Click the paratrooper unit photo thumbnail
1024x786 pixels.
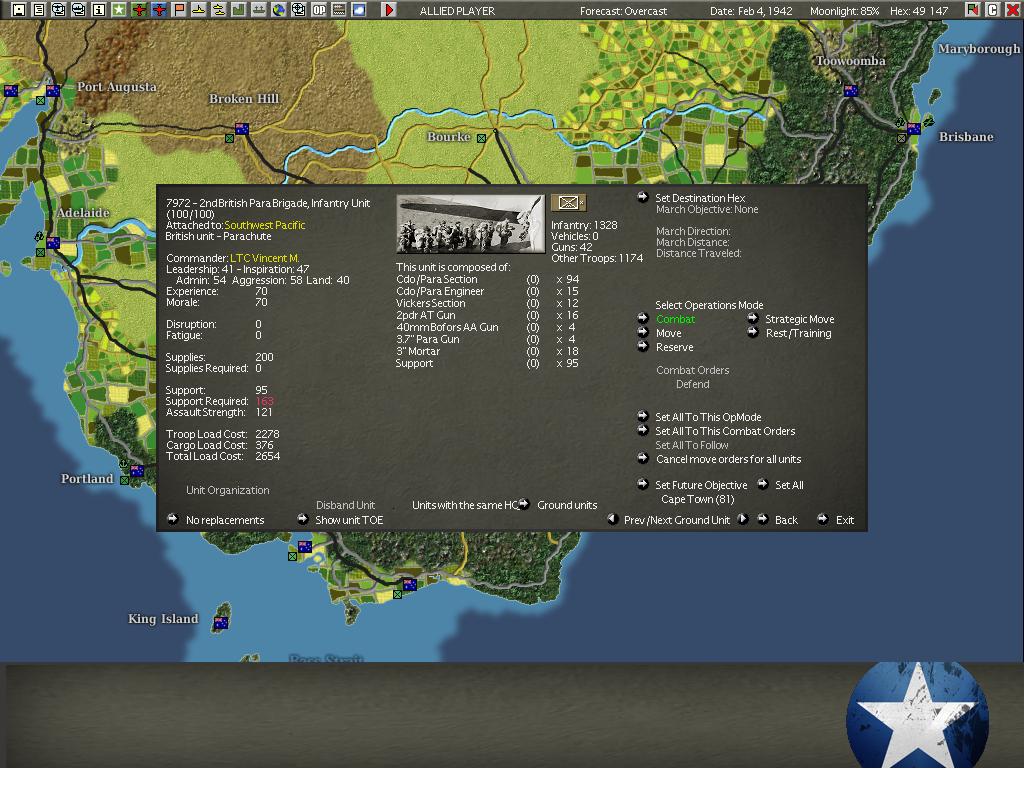470,224
